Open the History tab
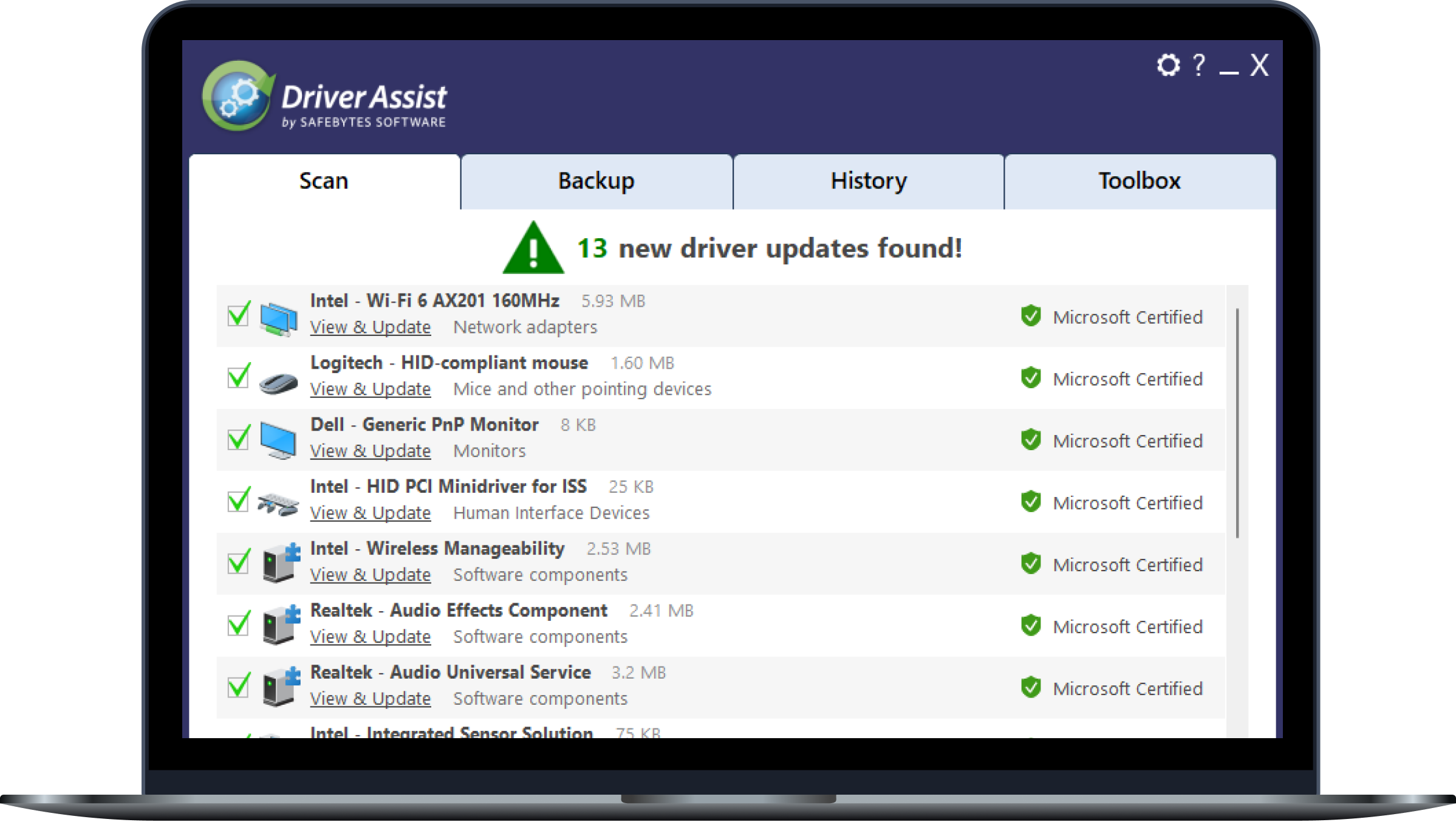Viewport: 1456px width, 822px height. [x=868, y=181]
